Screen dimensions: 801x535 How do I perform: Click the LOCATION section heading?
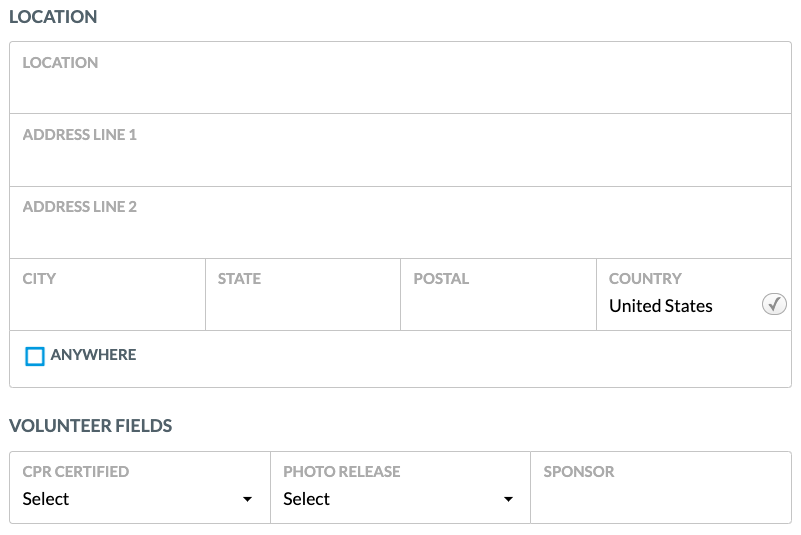(53, 17)
